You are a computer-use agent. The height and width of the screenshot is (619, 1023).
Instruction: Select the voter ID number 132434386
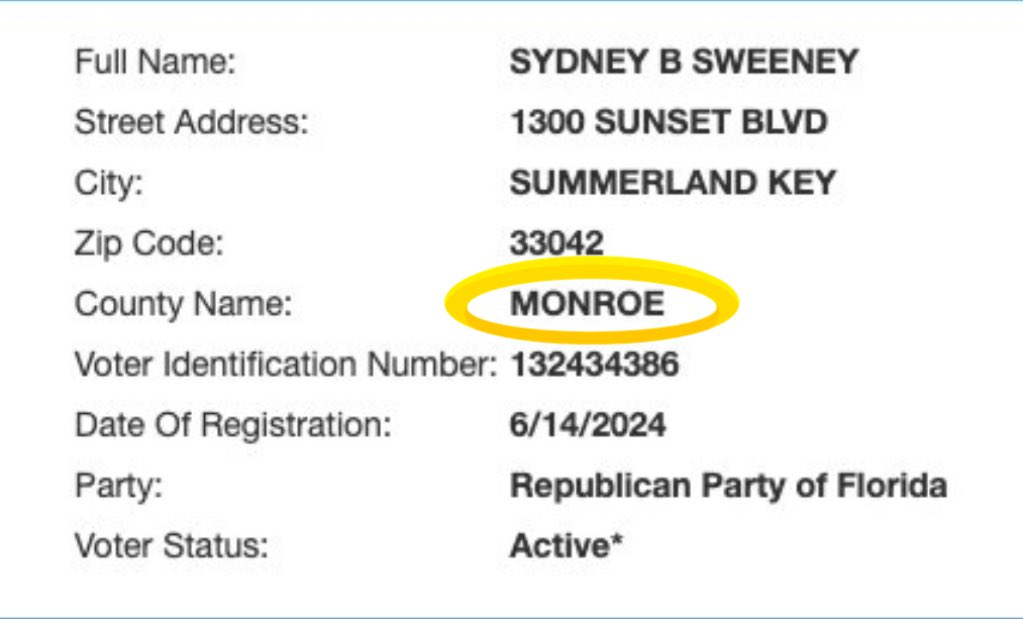point(594,365)
